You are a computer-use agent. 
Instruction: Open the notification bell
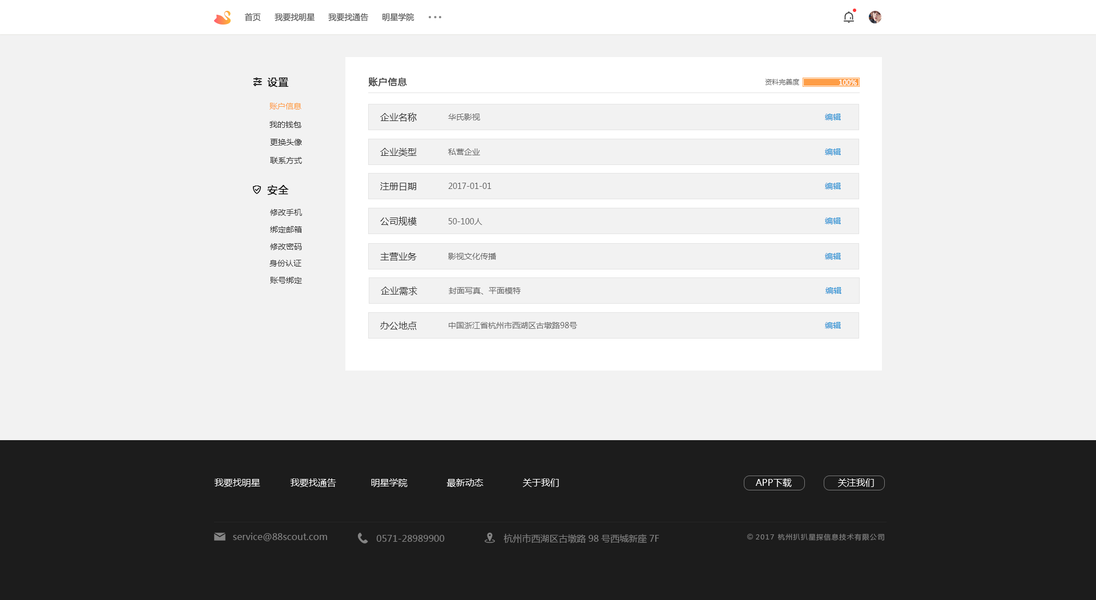click(849, 17)
